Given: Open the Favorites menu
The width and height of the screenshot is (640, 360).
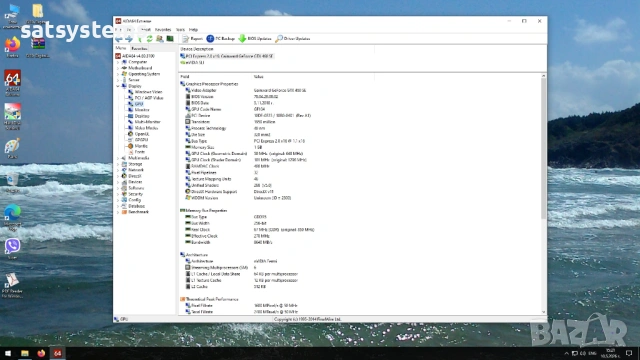Looking at the screenshot, I should tap(163, 30).
